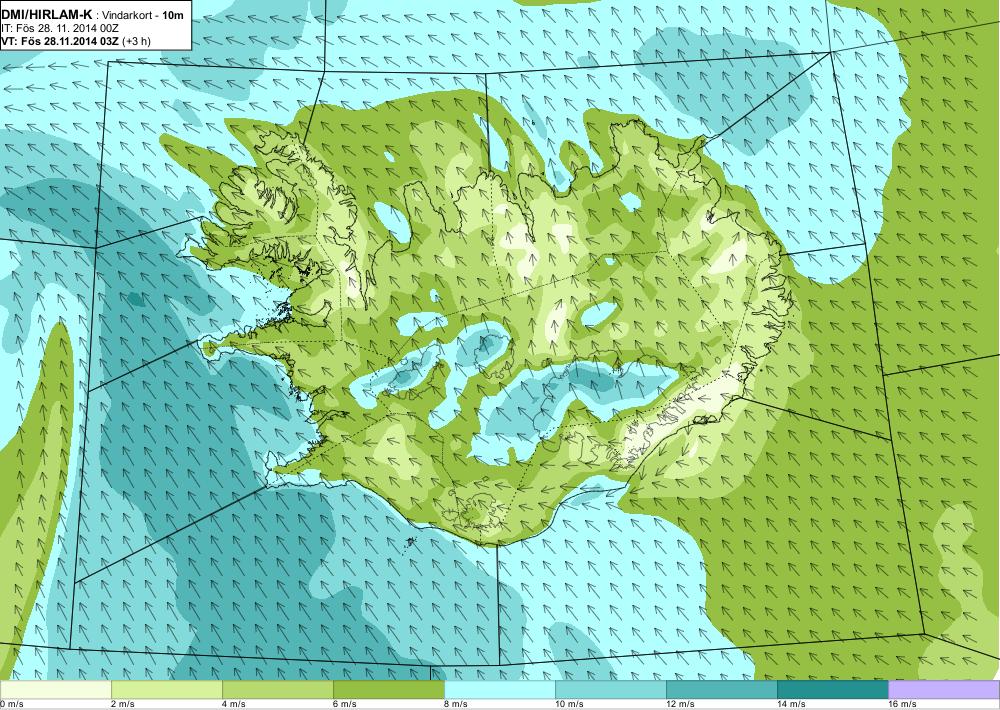Click the olive green 6–8 m/s legend swatch

pos(388,690)
